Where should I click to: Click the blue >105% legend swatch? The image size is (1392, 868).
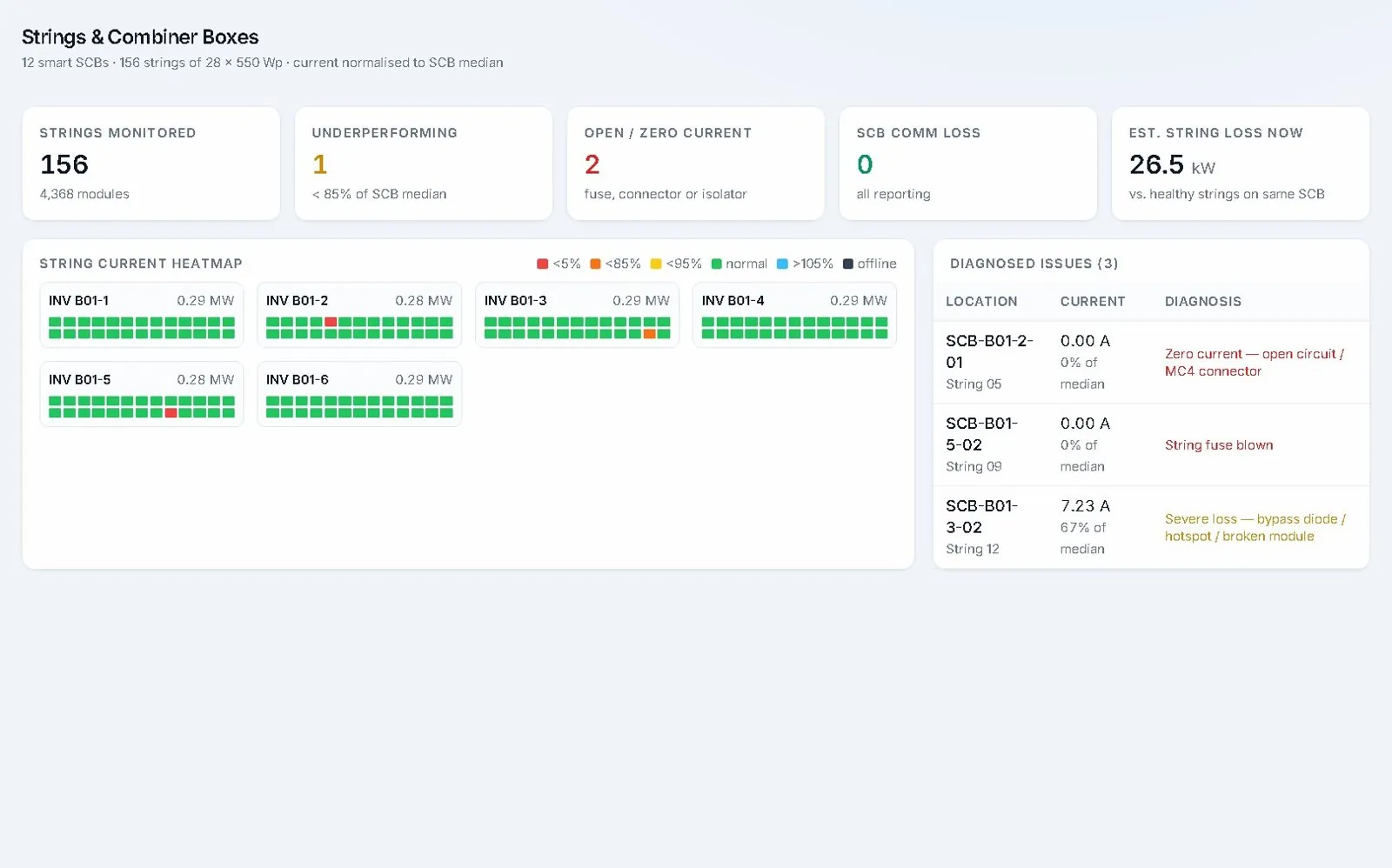click(782, 264)
